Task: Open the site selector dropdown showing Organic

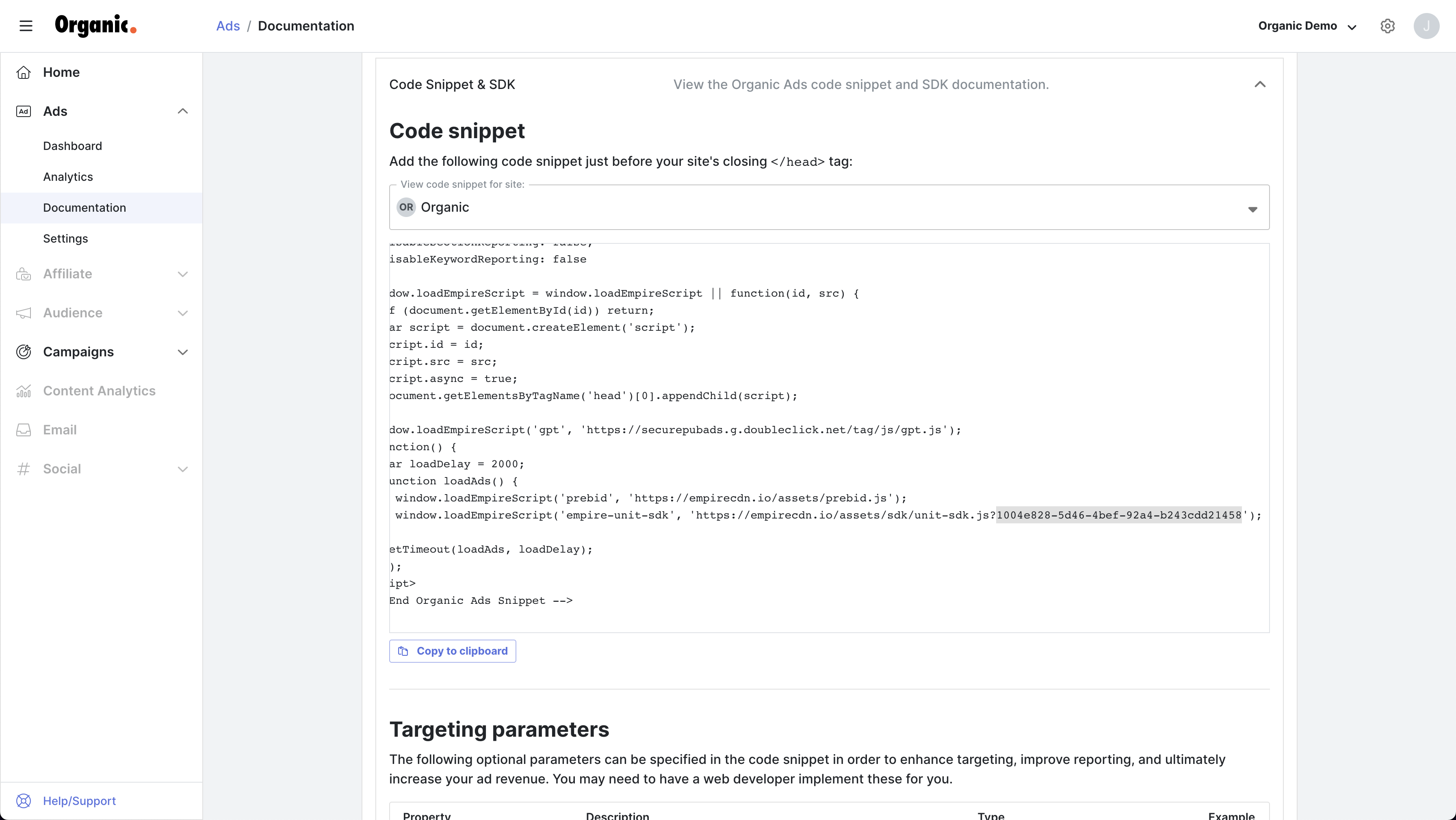Action: pos(829,208)
